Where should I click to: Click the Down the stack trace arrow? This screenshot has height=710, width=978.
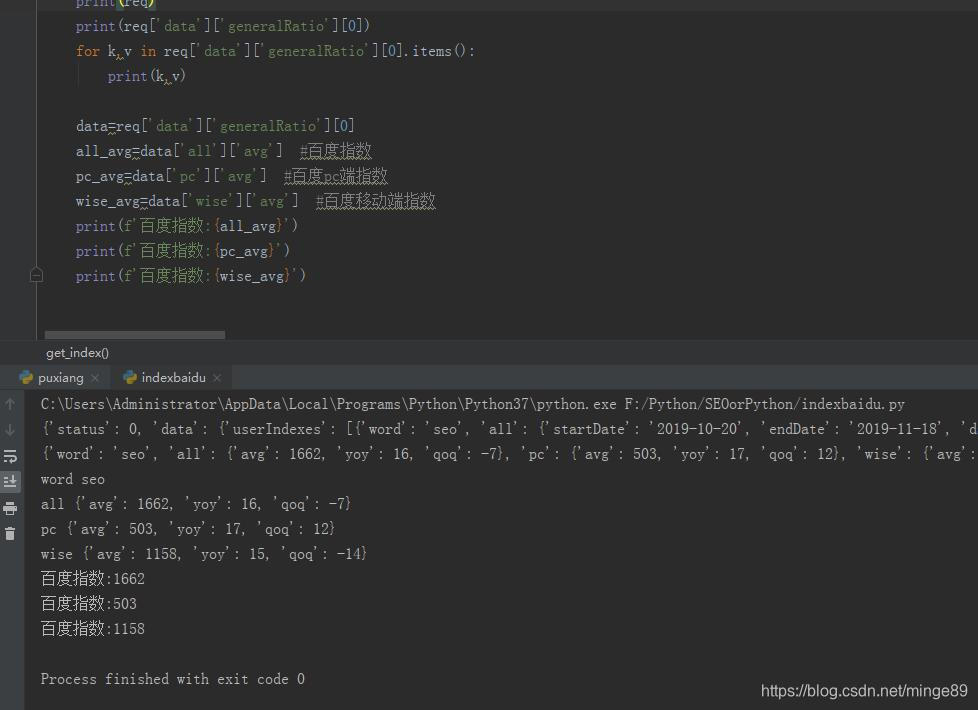pyautogui.click(x=11, y=430)
